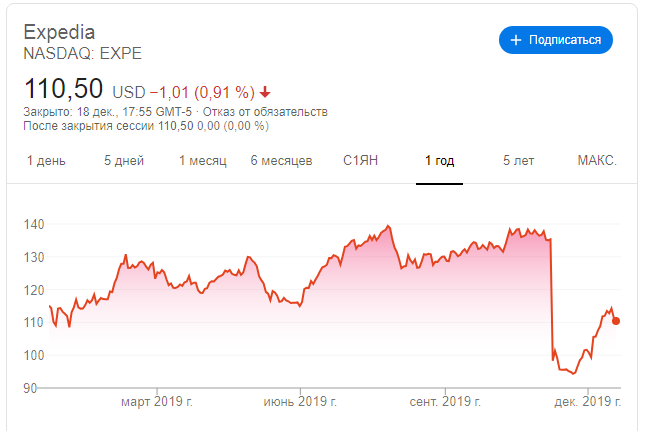647x431 pixels.
Task: Click the red endpoint dot on chart
Action: coord(616,321)
